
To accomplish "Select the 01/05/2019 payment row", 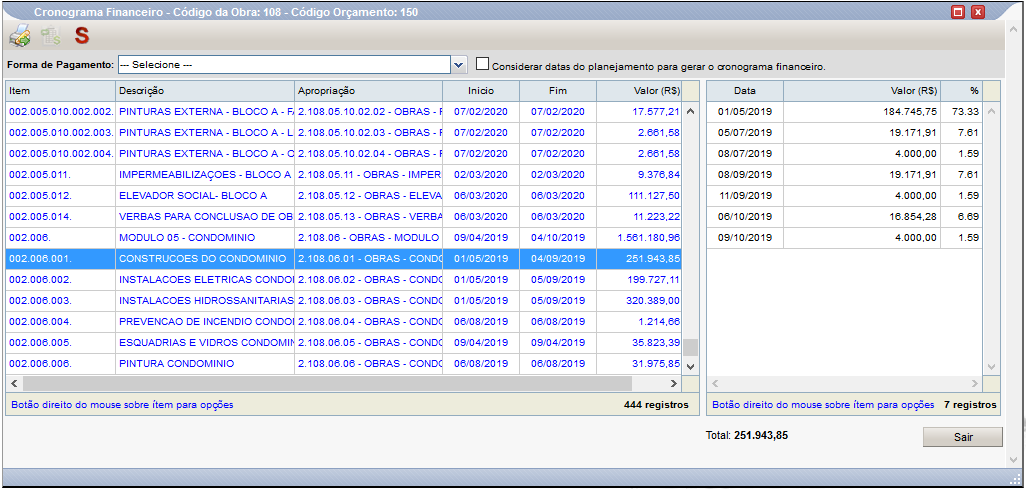I will (x=845, y=112).
